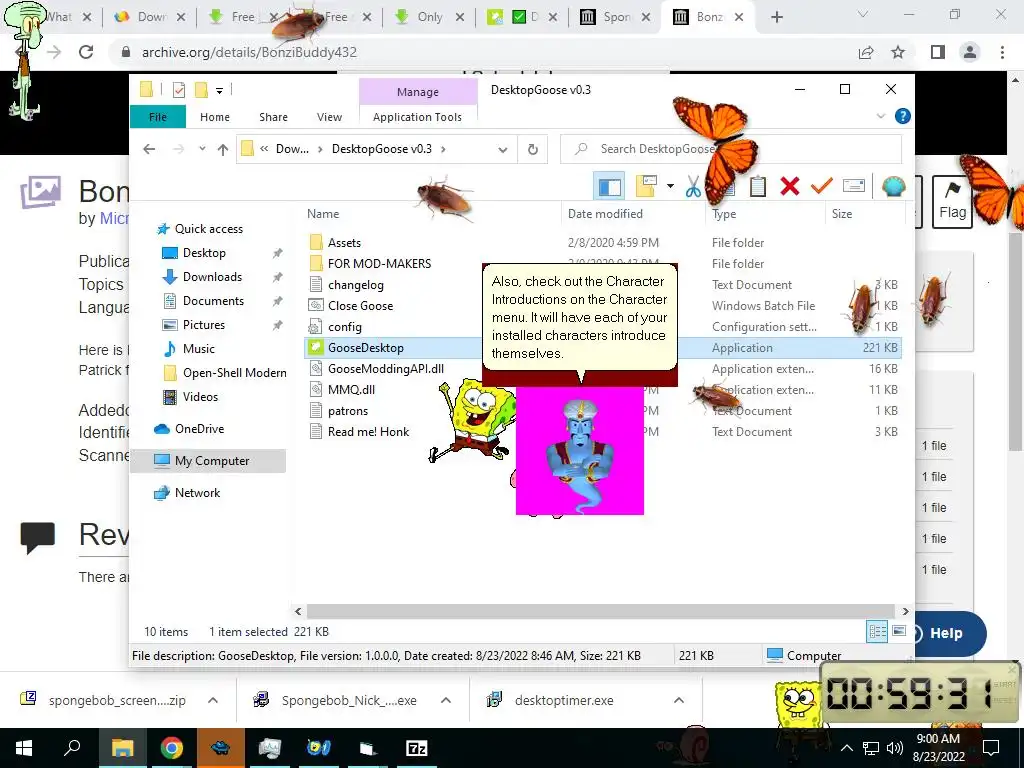This screenshot has height=768, width=1024.
Task: Click the envelope Email toolbar icon
Action: (x=854, y=187)
